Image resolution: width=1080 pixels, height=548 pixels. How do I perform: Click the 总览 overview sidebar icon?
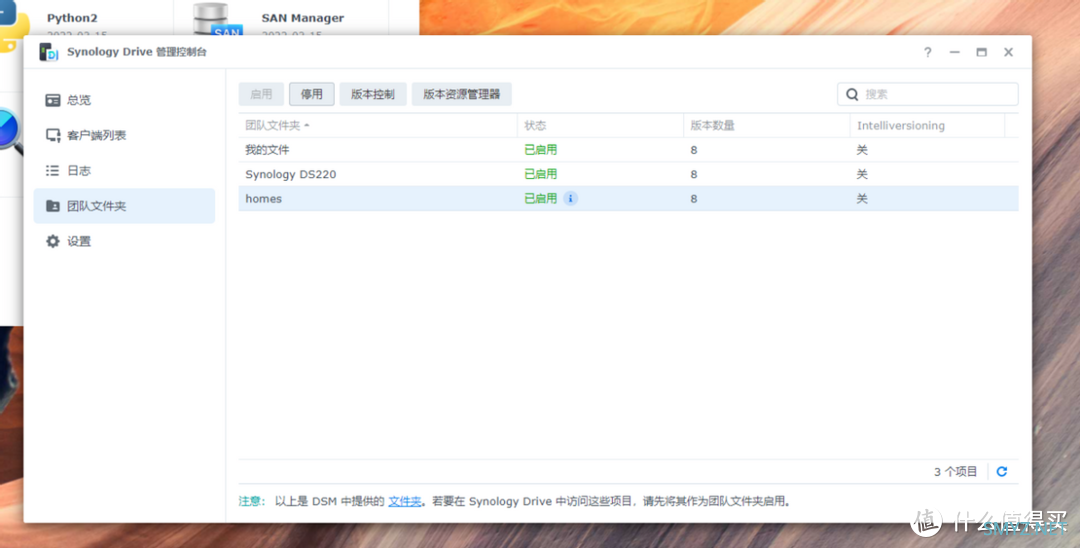(x=52, y=101)
